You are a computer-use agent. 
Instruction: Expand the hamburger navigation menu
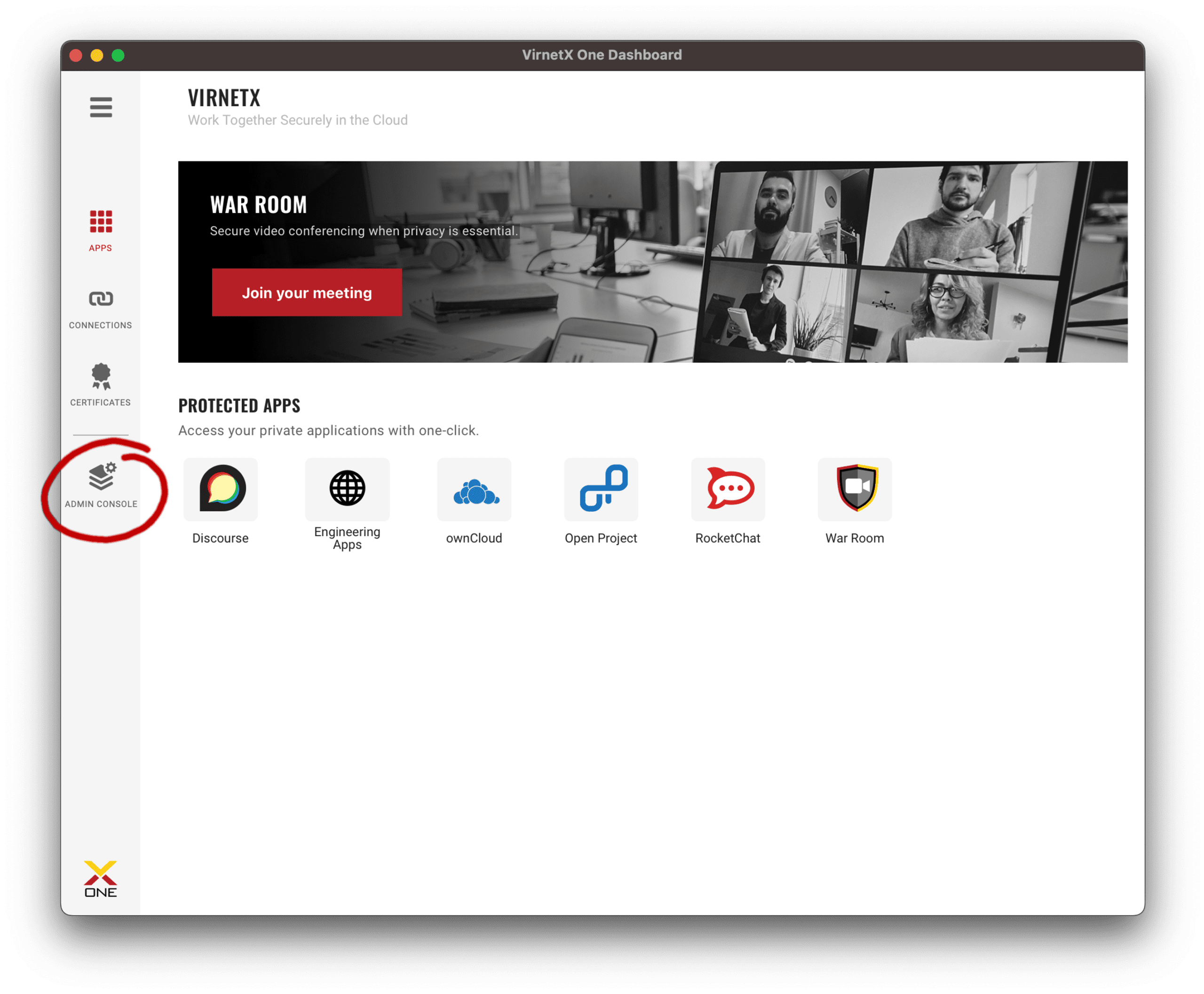point(100,108)
